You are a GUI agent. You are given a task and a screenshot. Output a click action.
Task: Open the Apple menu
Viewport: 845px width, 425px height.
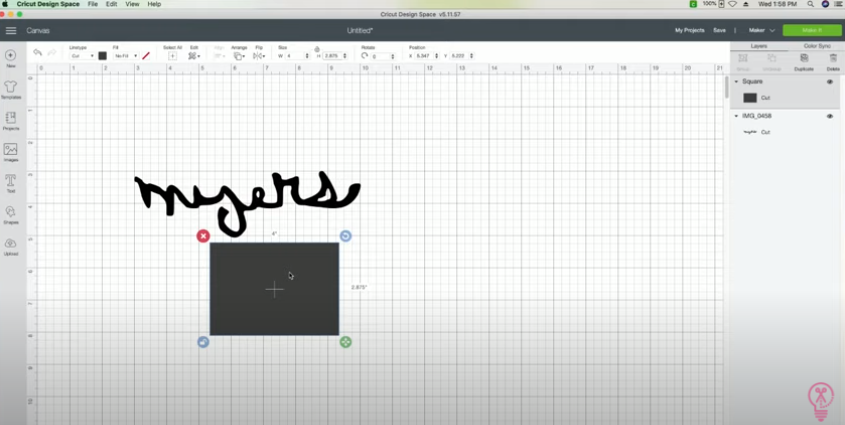click(5, 4)
